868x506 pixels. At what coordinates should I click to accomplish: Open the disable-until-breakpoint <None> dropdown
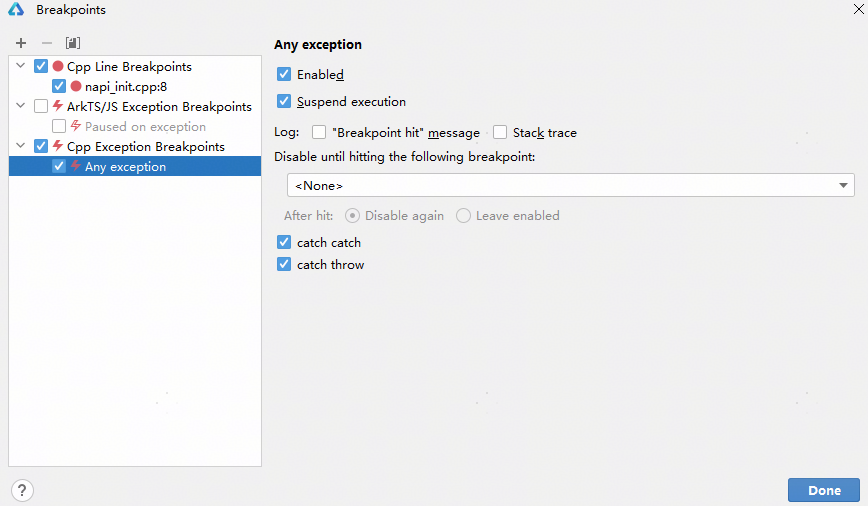tap(570, 186)
